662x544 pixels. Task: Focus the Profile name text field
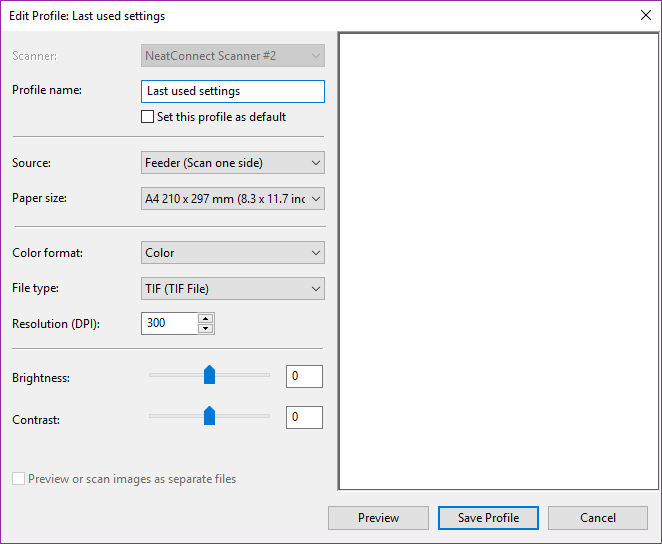tap(233, 91)
